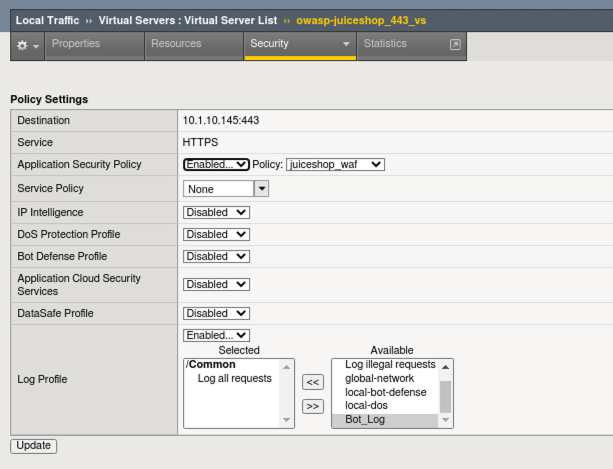613x469 pixels.
Task: Open the Statistics tab
Action: click(x=412, y=46)
